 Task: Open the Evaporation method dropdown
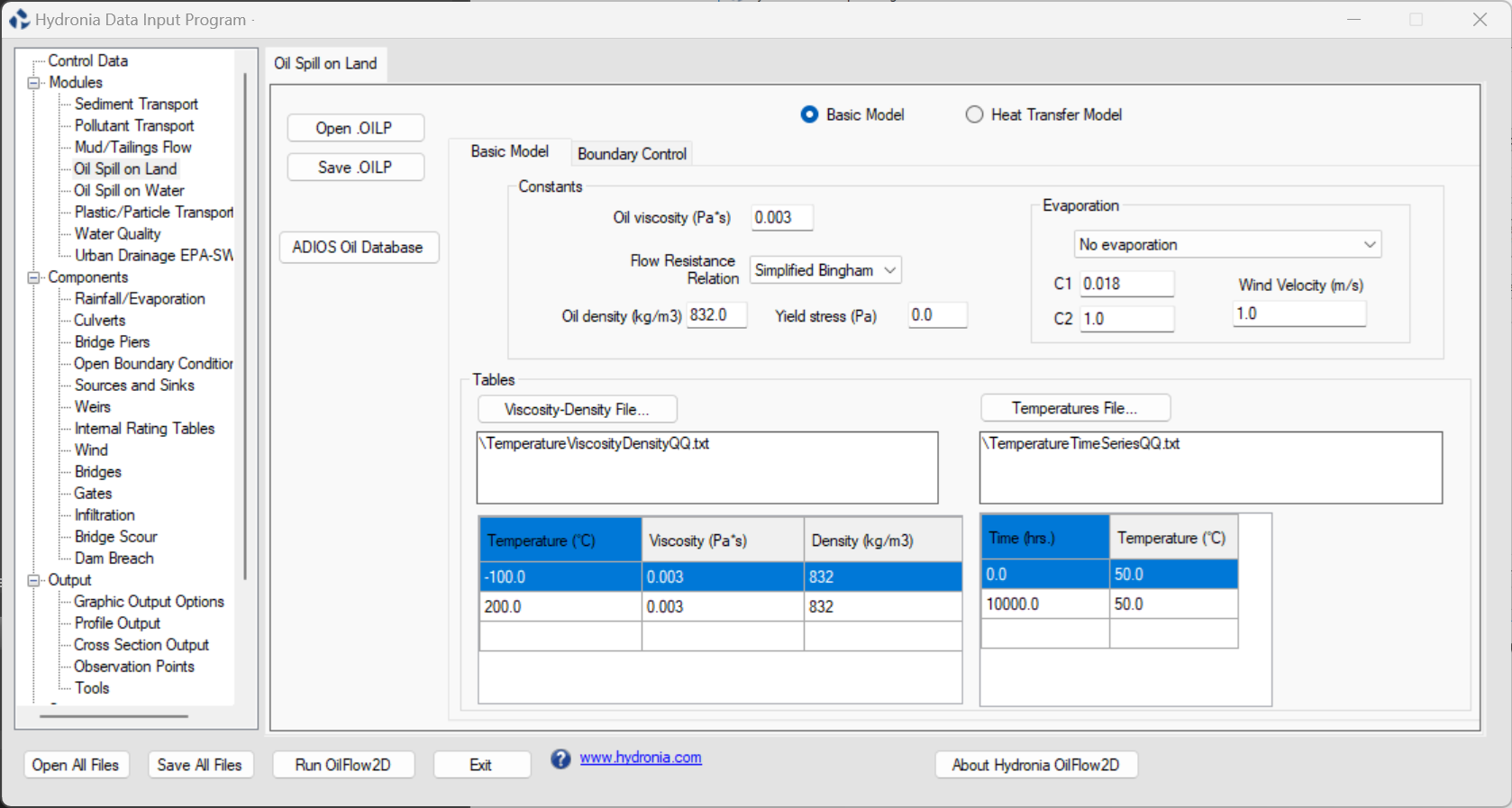coord(1227,244)
